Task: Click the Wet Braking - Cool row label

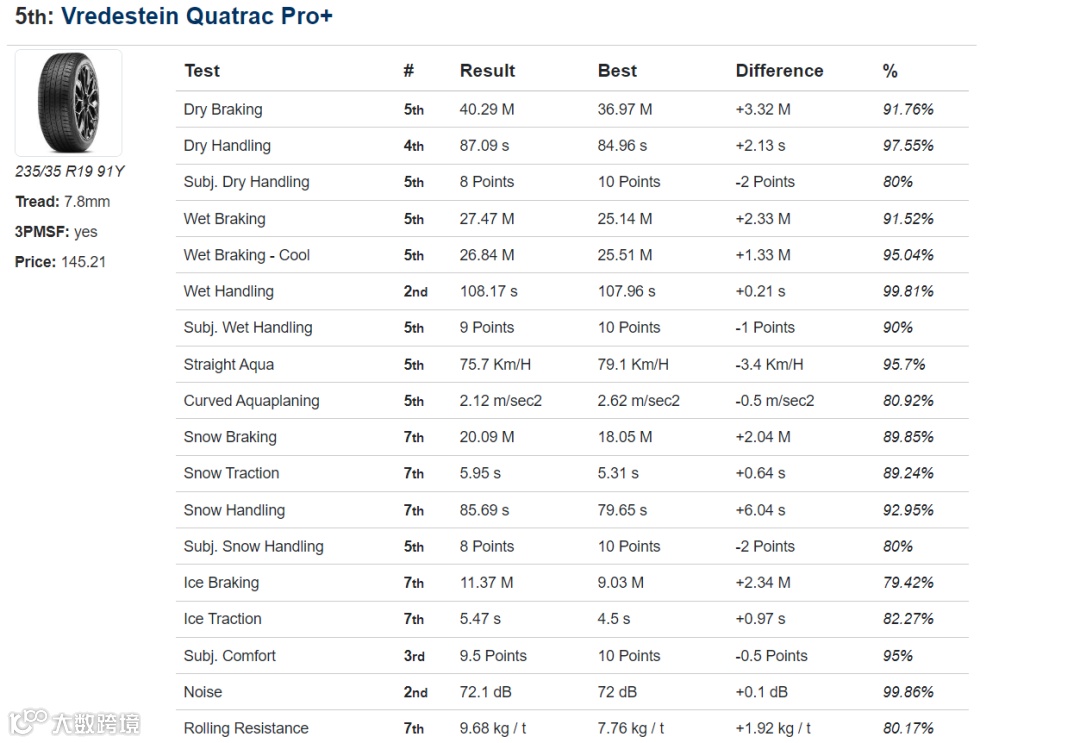Action: [247, 255]
